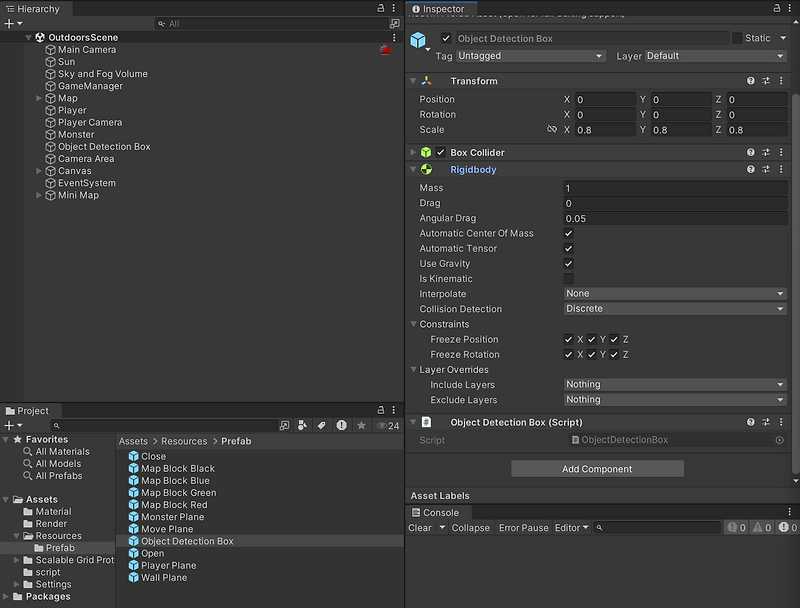Screen dimensions: 800x608
Task: Click the red warning icon beside Main Camera
Action: coord(385,49)
